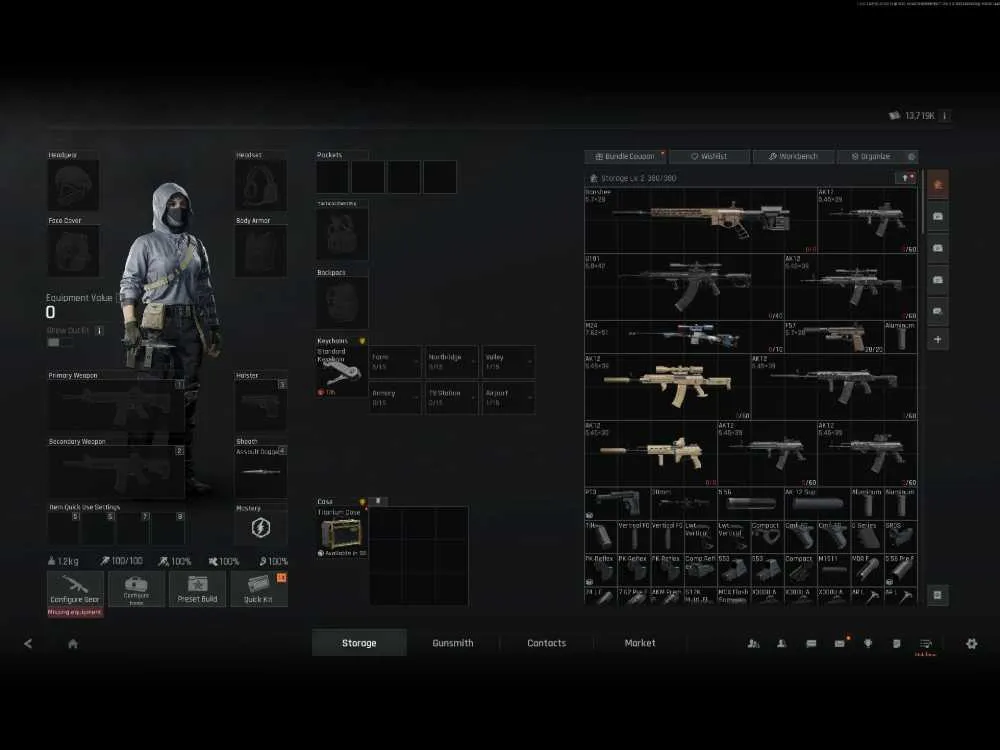Open the chat messages icon
Screen dimensions: 1000x750
(x=811, y=643)
